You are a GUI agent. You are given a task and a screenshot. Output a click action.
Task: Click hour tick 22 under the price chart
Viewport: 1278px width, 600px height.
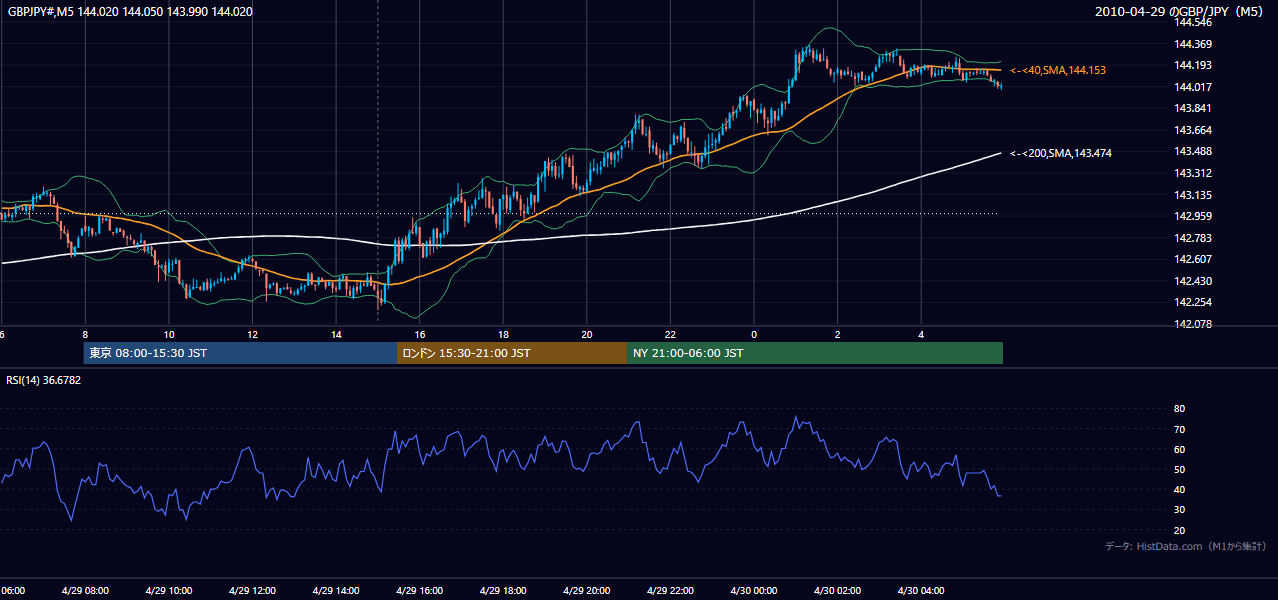click(x=670, y=335)
